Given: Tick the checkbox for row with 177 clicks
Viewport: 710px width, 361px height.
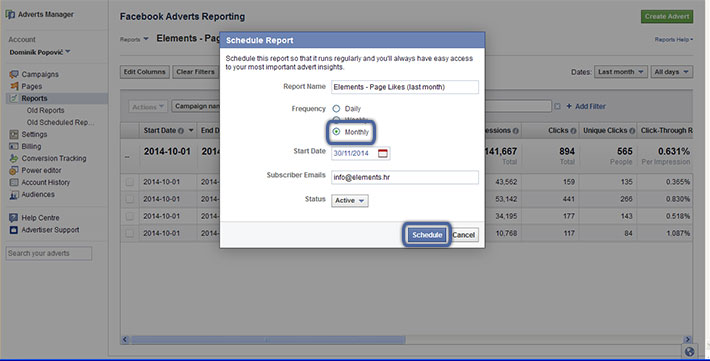Looking at the screenshot, I should pos(130,217).
